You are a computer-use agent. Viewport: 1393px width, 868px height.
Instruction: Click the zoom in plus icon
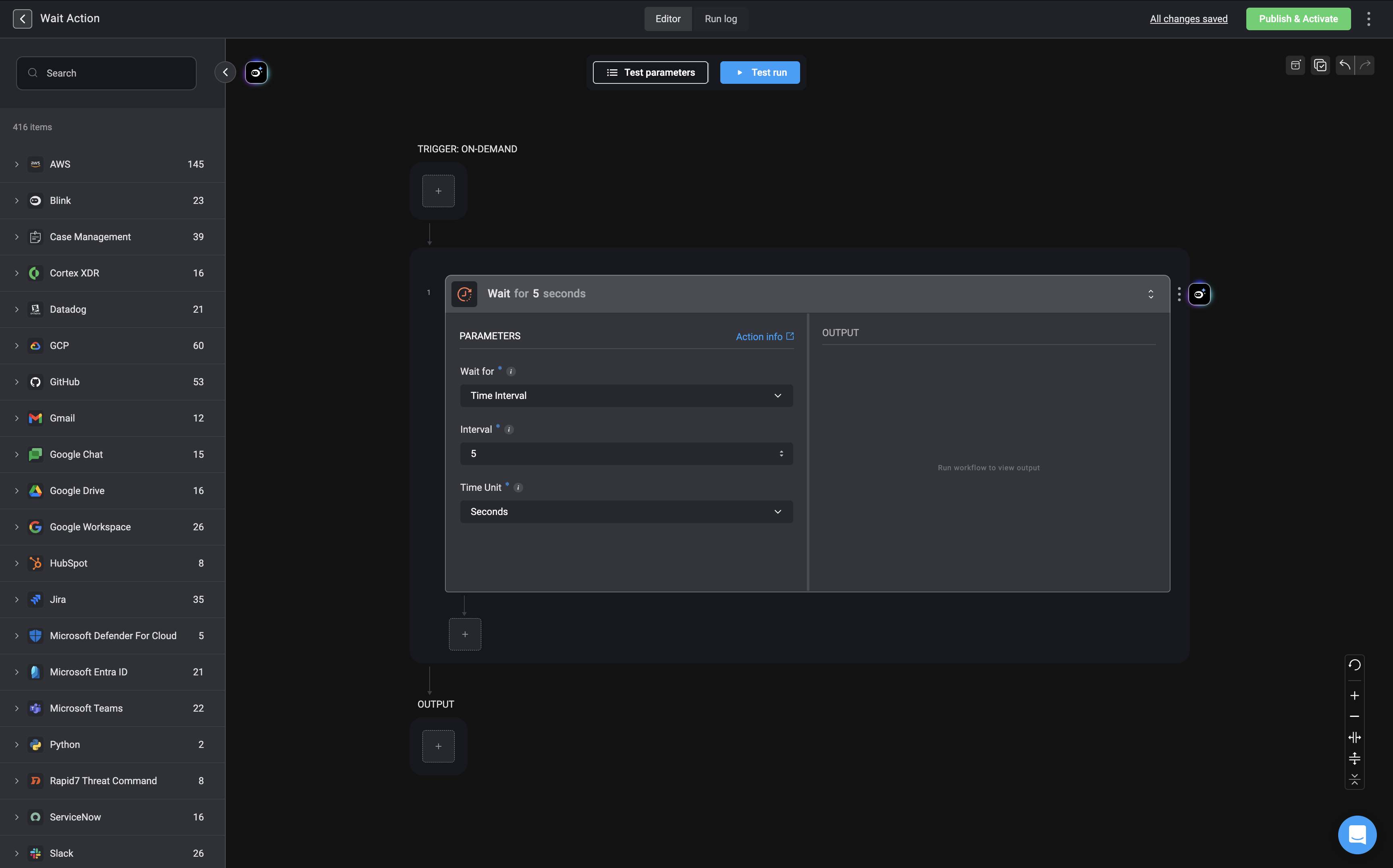point(1355,696)
